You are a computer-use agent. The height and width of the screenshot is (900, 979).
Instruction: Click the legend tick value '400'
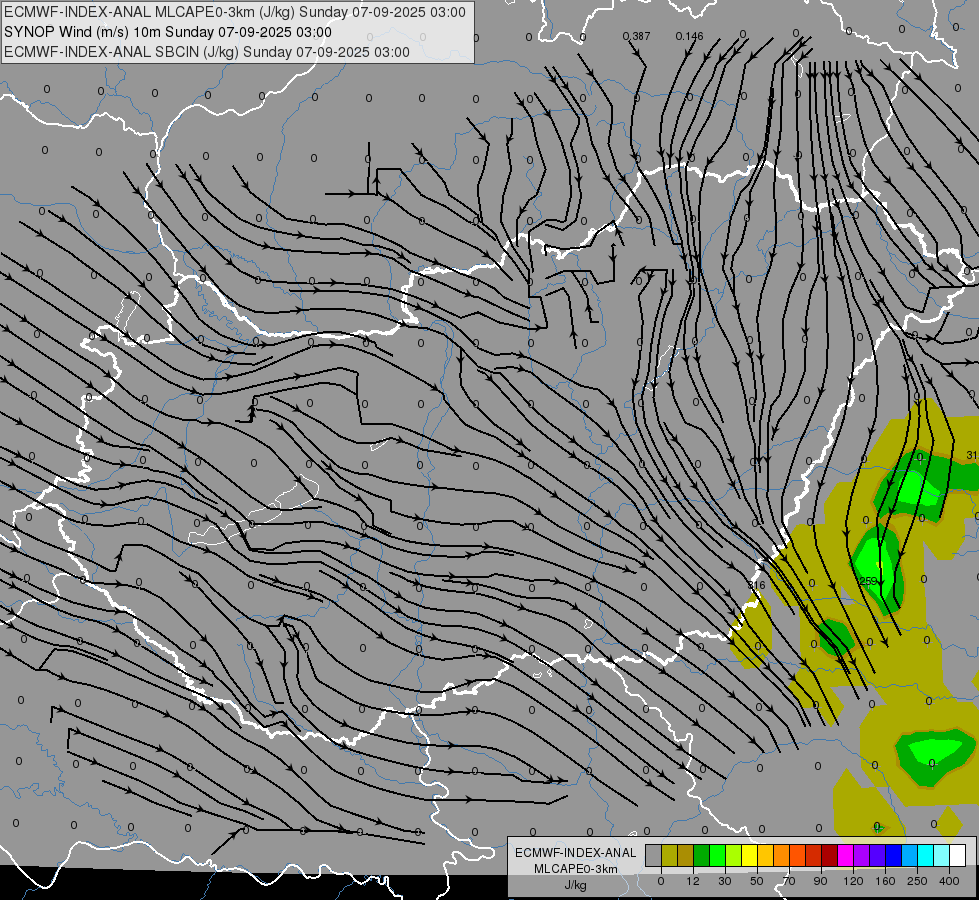pos(949,881)
